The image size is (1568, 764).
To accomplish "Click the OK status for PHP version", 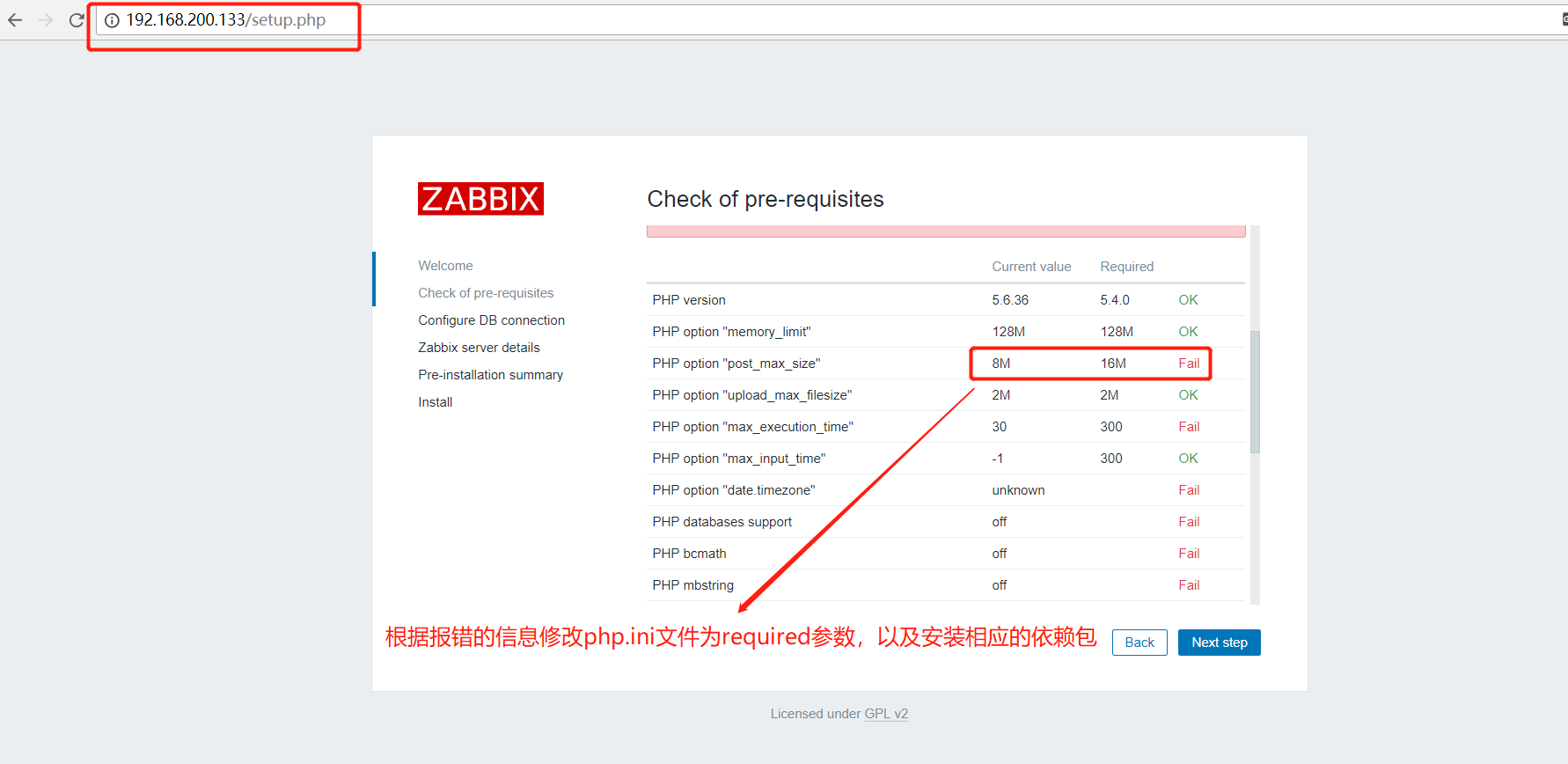I will 1188,300.
